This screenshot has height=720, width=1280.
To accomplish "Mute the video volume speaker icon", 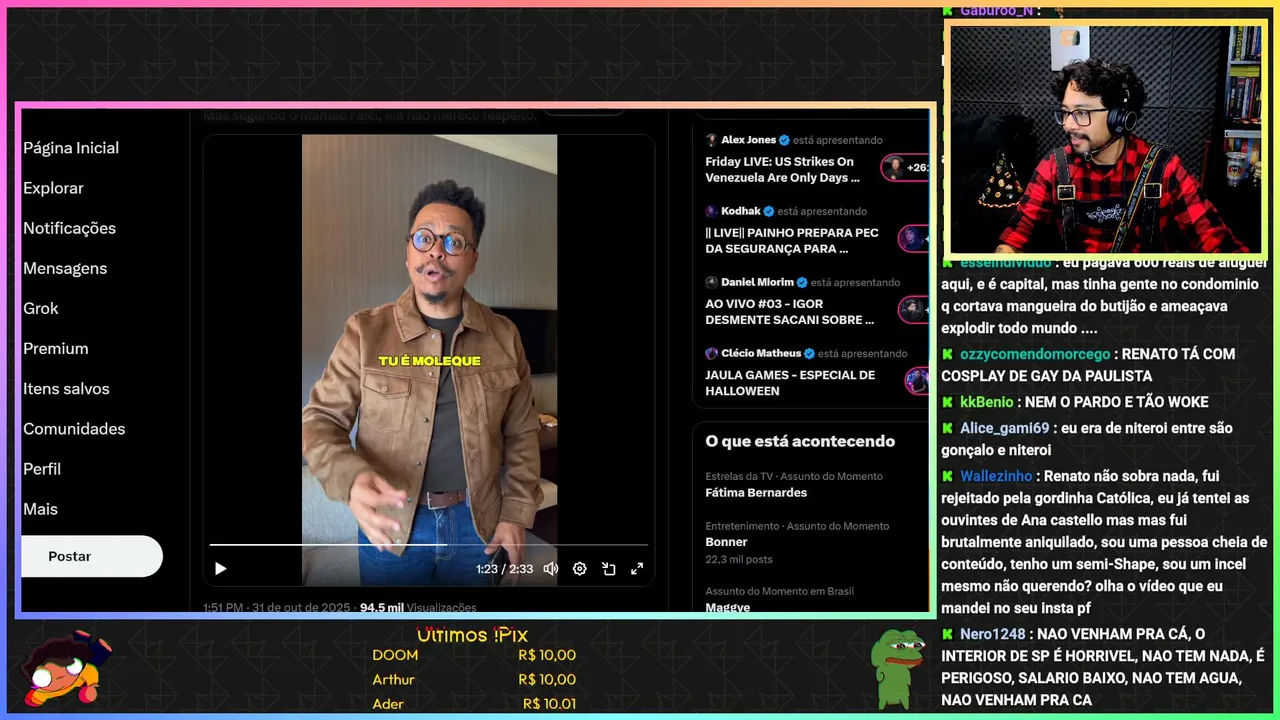I will [x=550, y=569].
